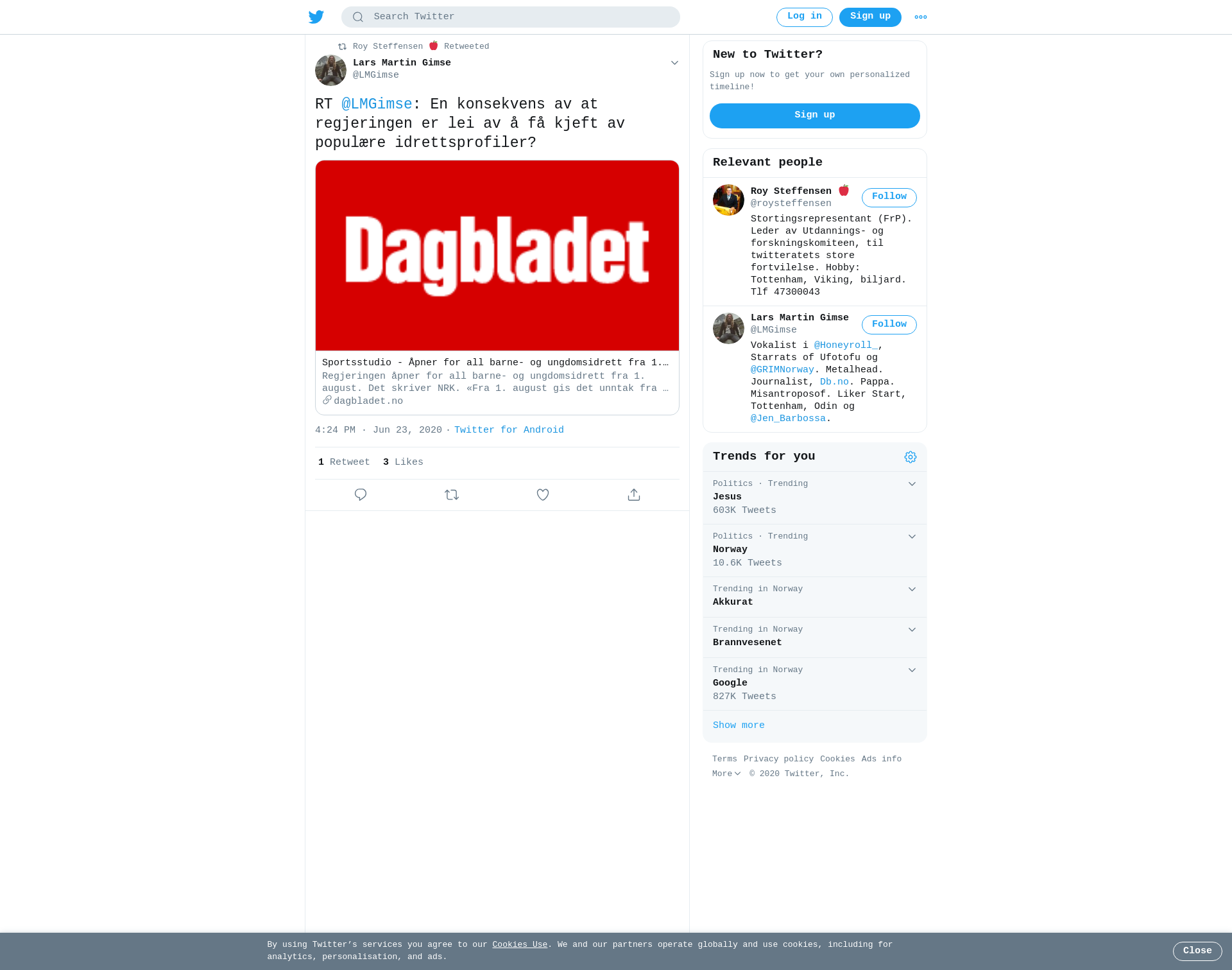Retweet using the retweet arrows icon
This screenshot has width=1232, height=970.
pyautogui.click(x=452, y=495)
